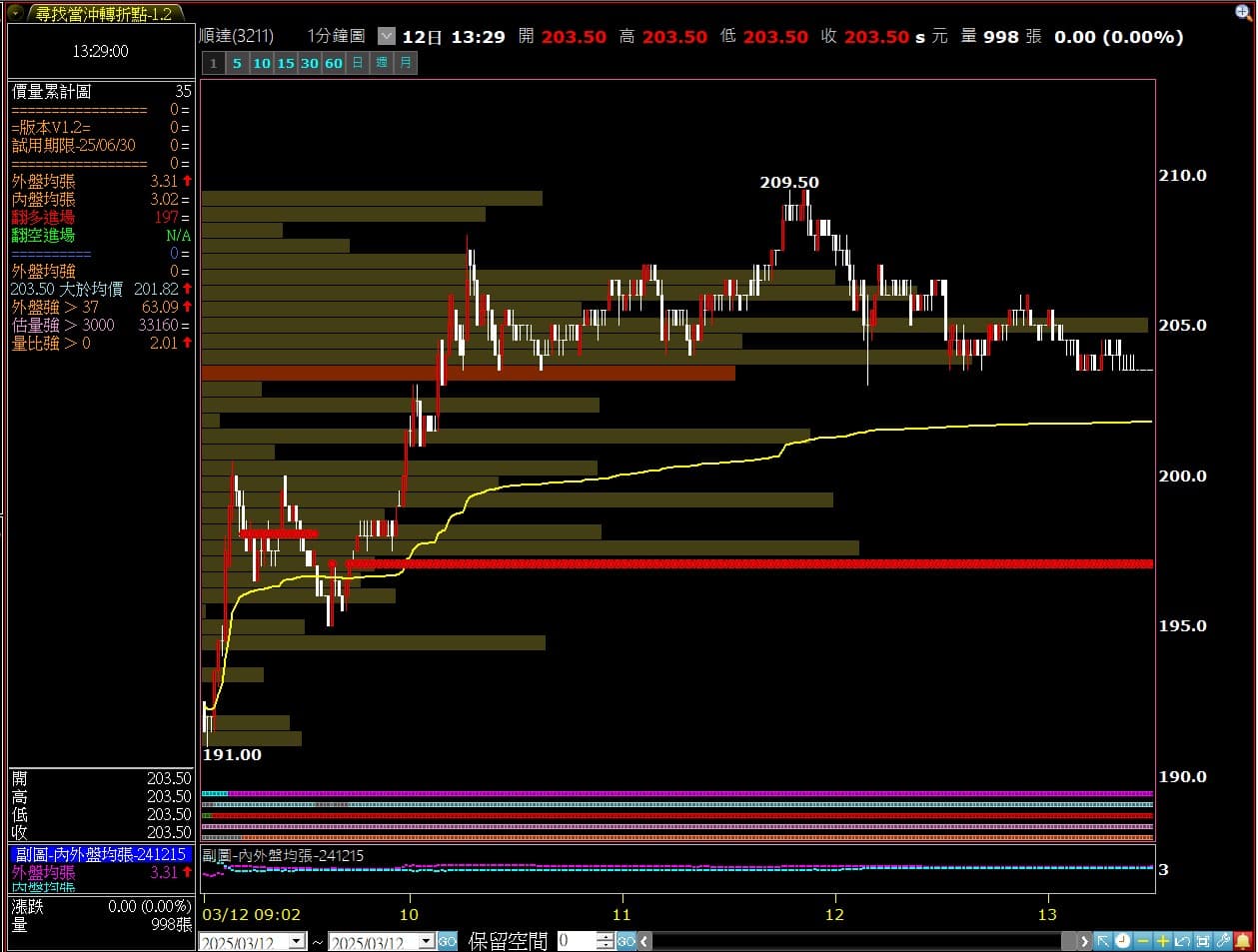Switch to the 5-minute timeframe
This screenshot has width=1258, height=952.
tap(237, 63)
